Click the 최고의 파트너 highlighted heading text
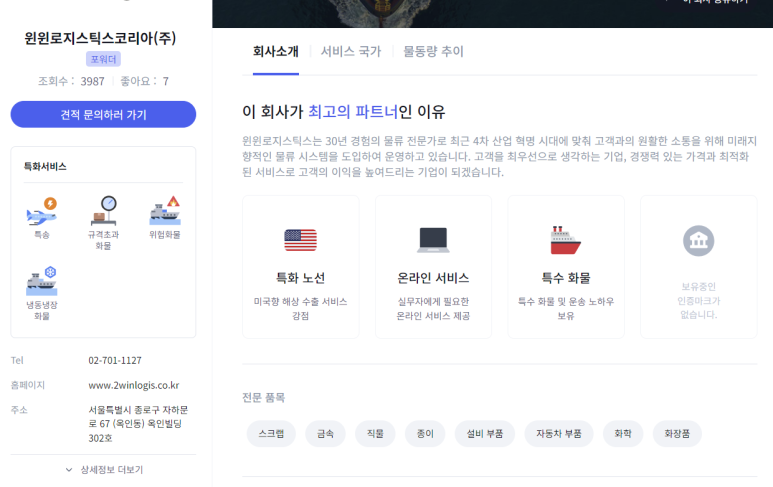Image resolution: width=773 pixels, height=487 pixels. 353,112
